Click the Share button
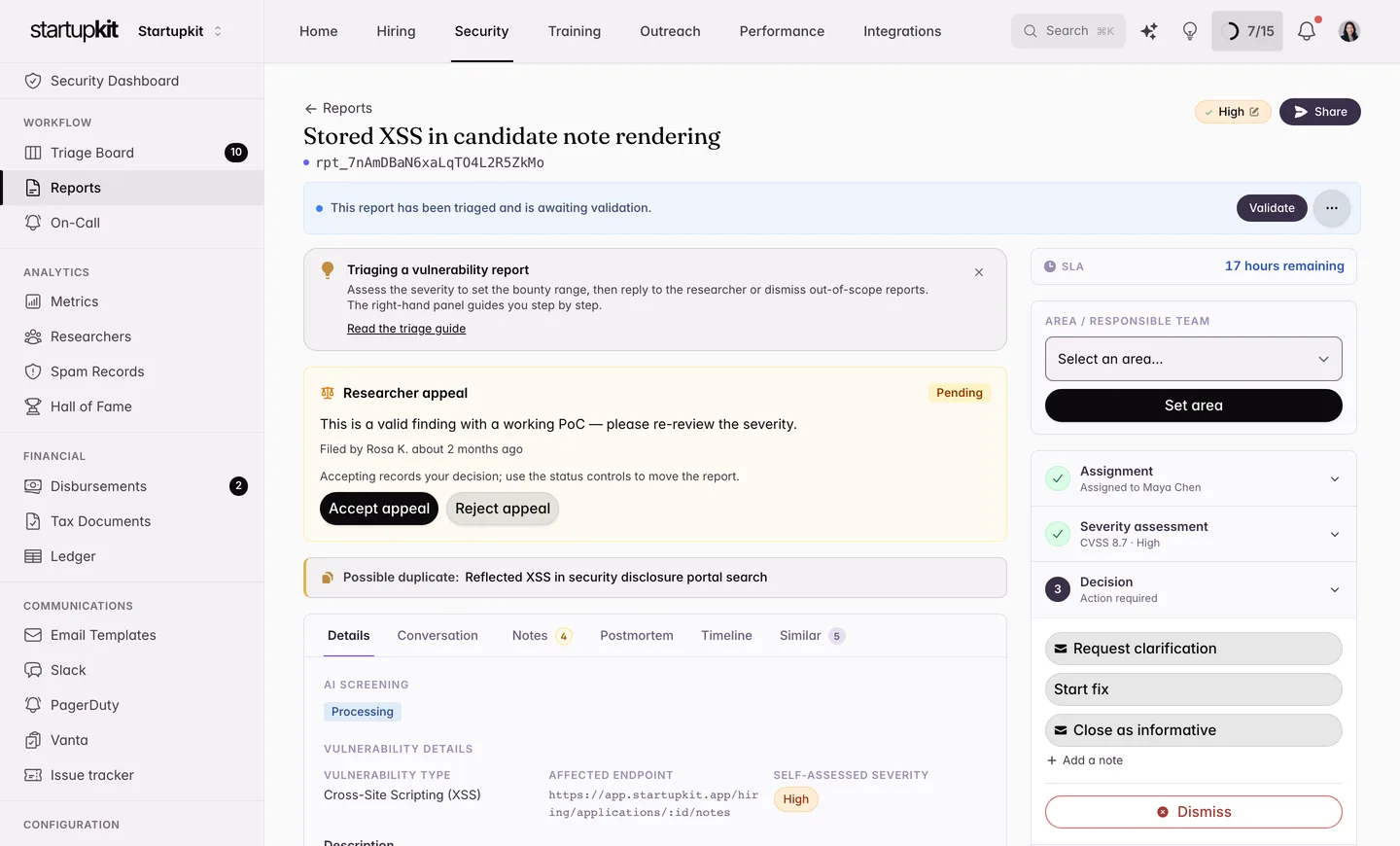 click(x=1320, y=112)
